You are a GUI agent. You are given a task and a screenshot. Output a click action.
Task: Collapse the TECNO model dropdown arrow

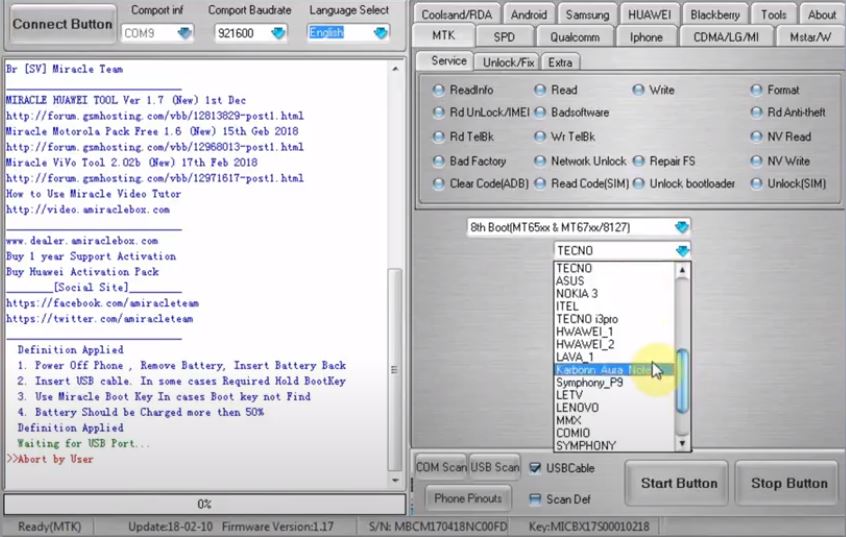682,251
